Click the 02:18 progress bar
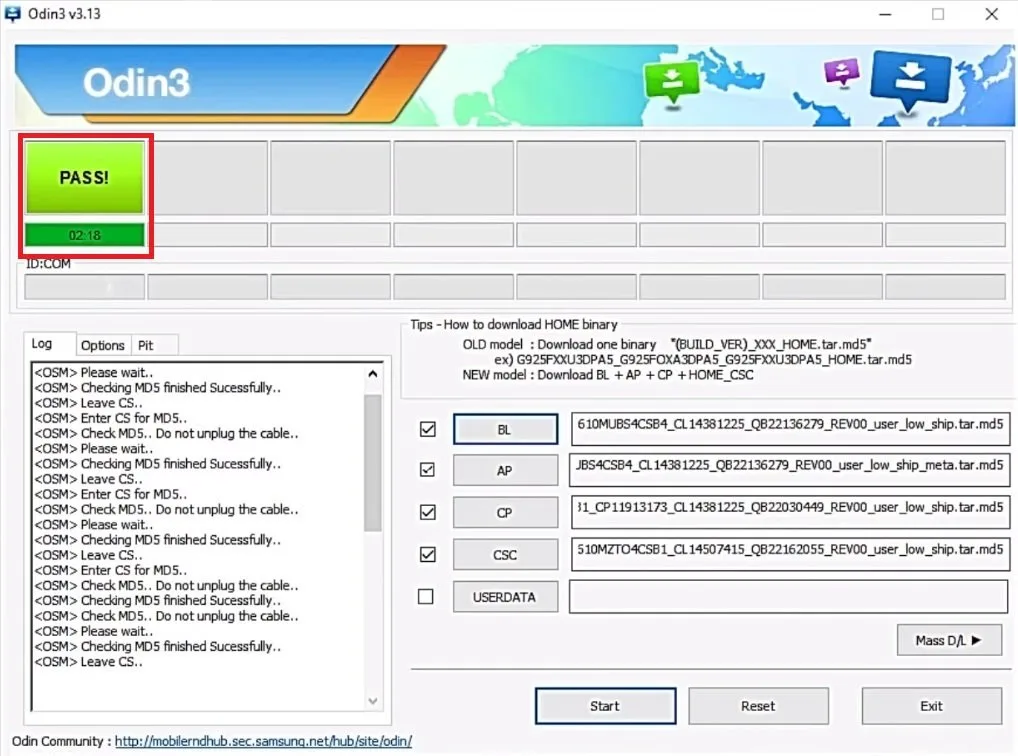The height and width of the screenshot is (756, 1018). point(84,235)
